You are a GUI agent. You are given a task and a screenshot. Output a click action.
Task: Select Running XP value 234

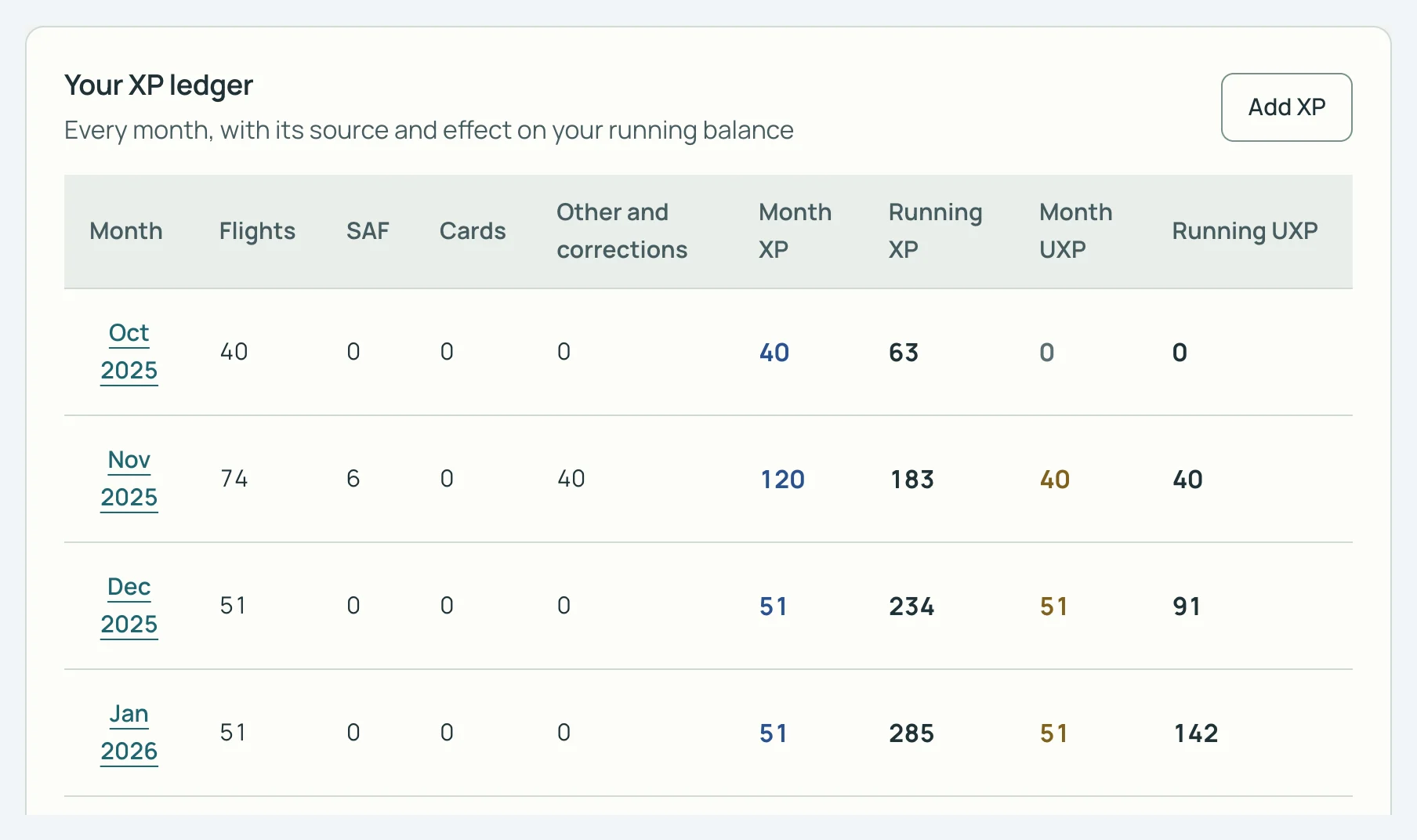tap(911, 606)
